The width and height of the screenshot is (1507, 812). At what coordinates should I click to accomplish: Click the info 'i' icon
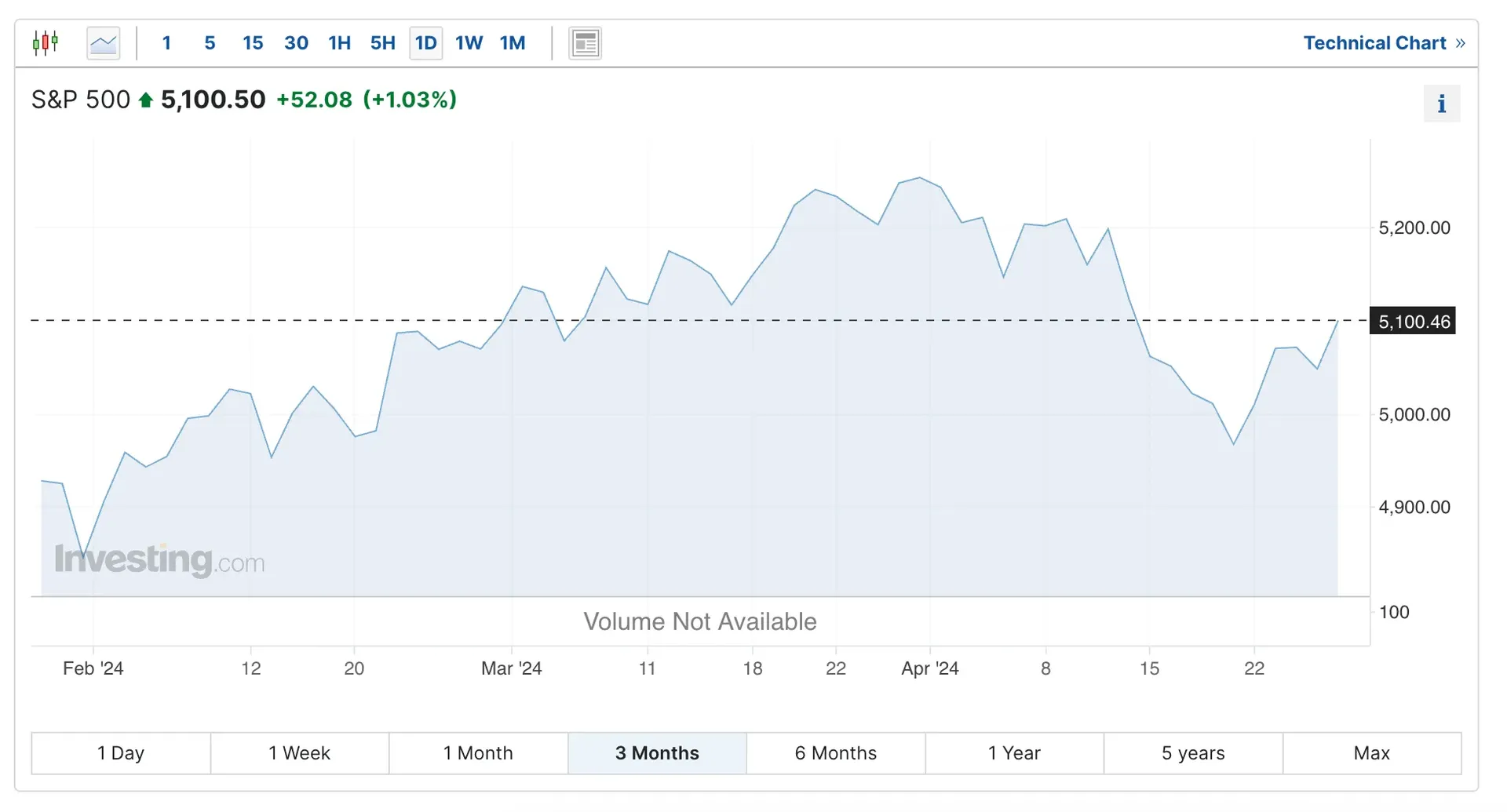click(1442, 104)
